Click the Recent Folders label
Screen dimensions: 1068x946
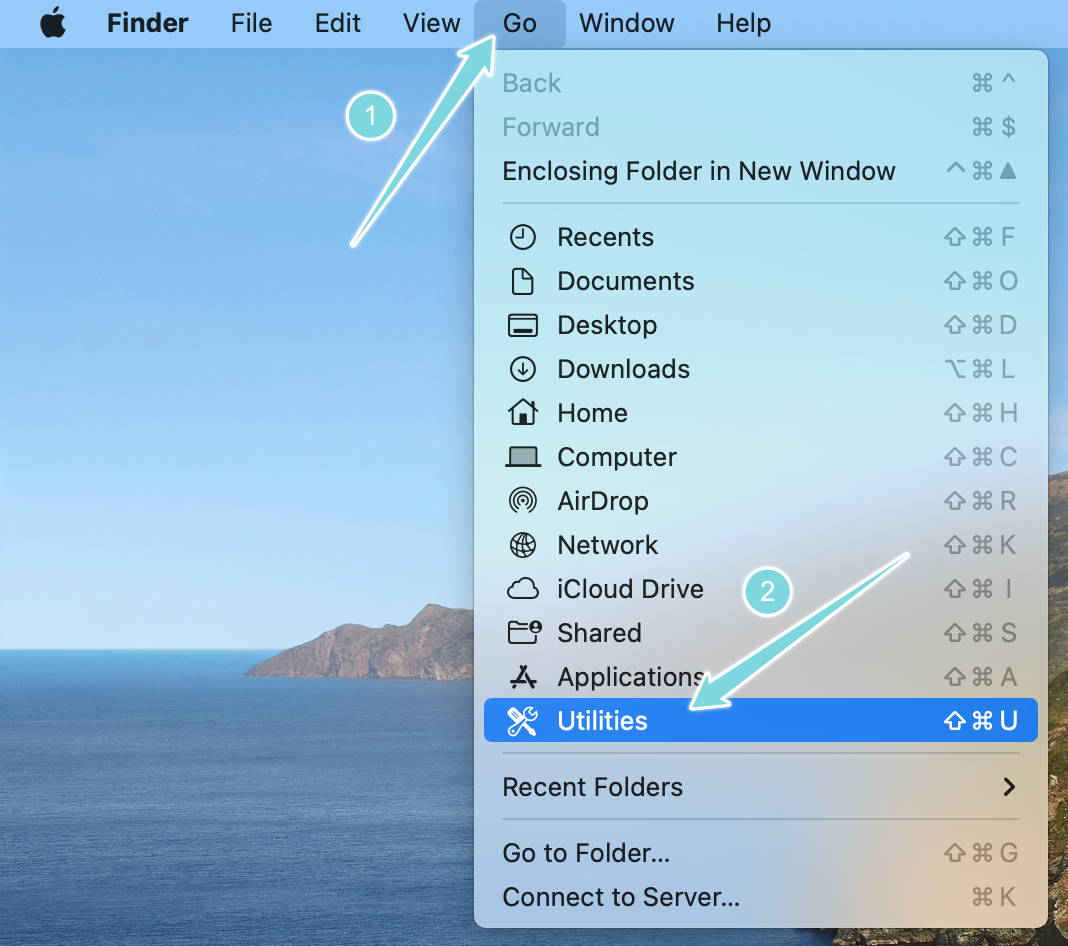593,787
